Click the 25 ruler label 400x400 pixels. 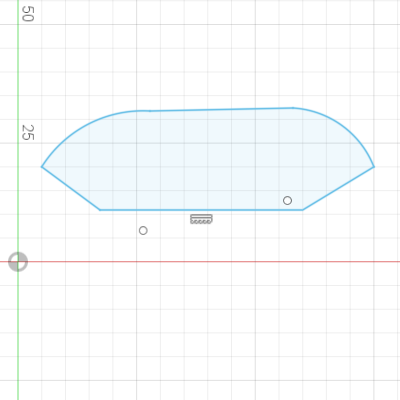click(27, 132)
